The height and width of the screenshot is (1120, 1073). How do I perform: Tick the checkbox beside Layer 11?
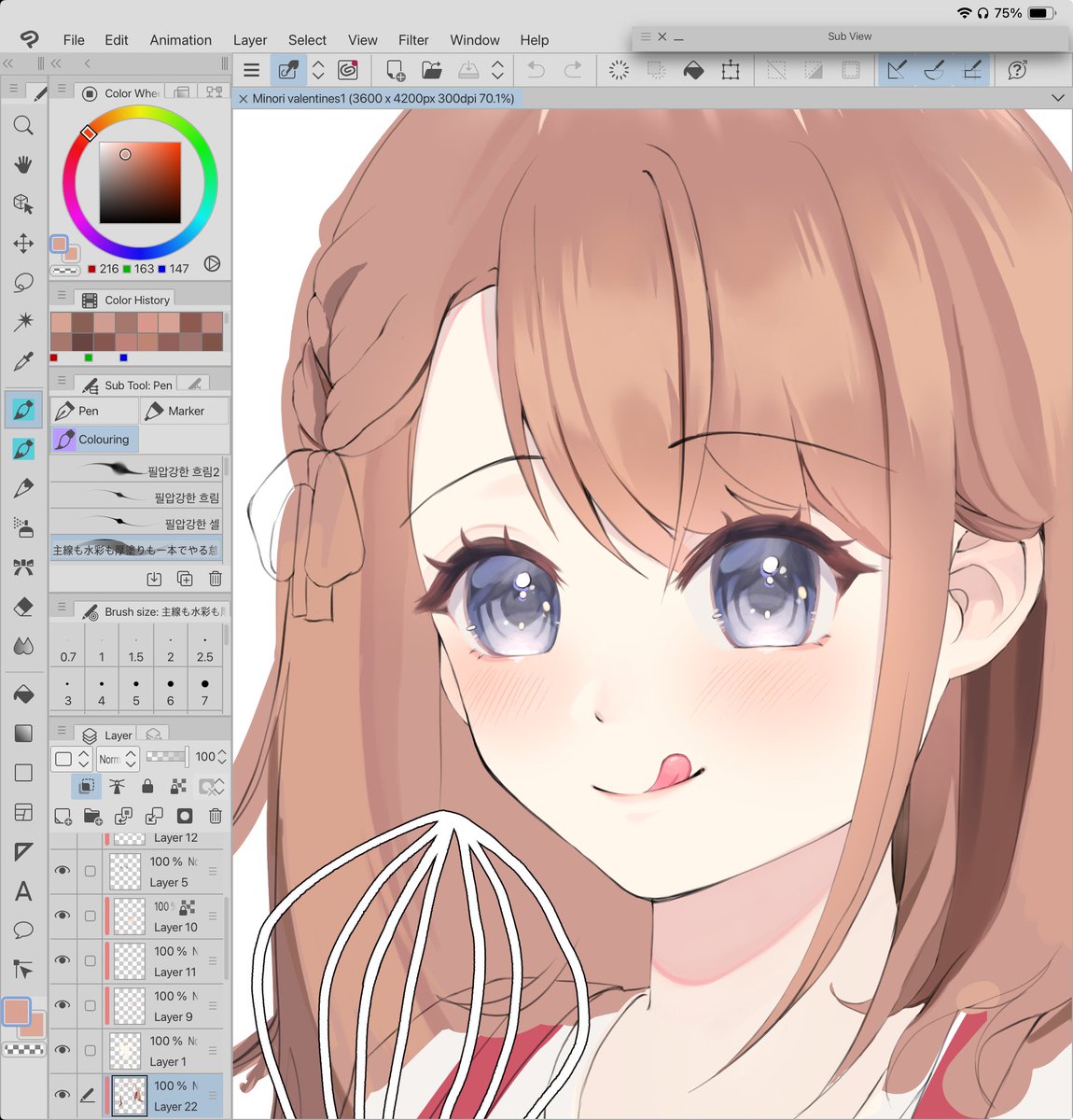coord(90,960)
